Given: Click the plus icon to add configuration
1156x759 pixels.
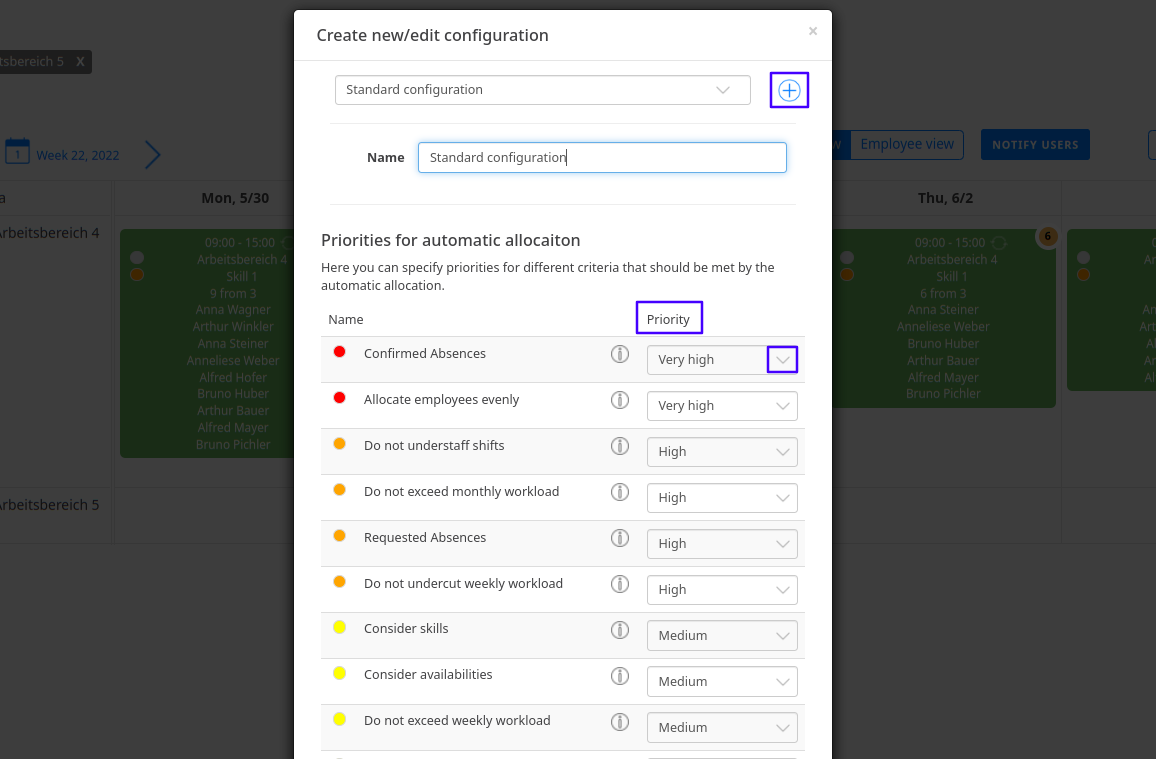Looking at the screenshot, I should [789, 91].
